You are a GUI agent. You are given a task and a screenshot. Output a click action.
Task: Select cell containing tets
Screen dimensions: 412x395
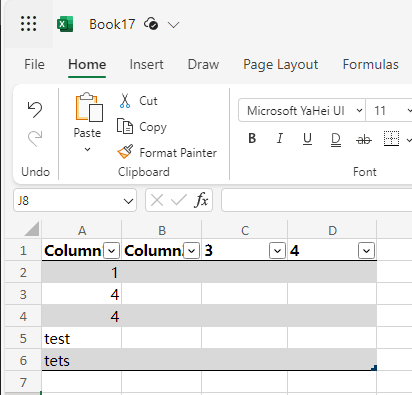pyautogui.click(x=82, y=360)
